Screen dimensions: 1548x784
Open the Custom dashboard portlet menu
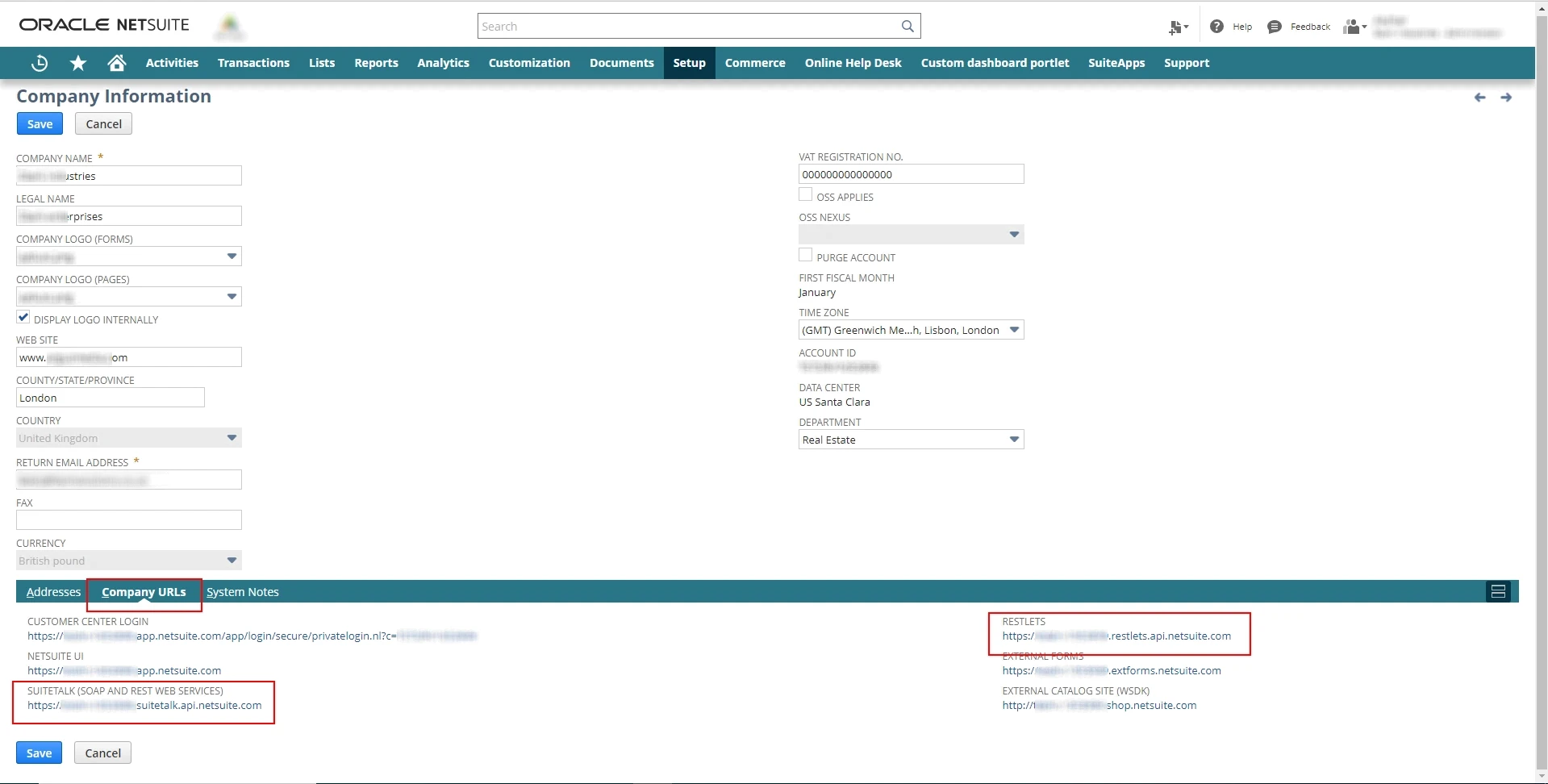click(x=995, y=63)
